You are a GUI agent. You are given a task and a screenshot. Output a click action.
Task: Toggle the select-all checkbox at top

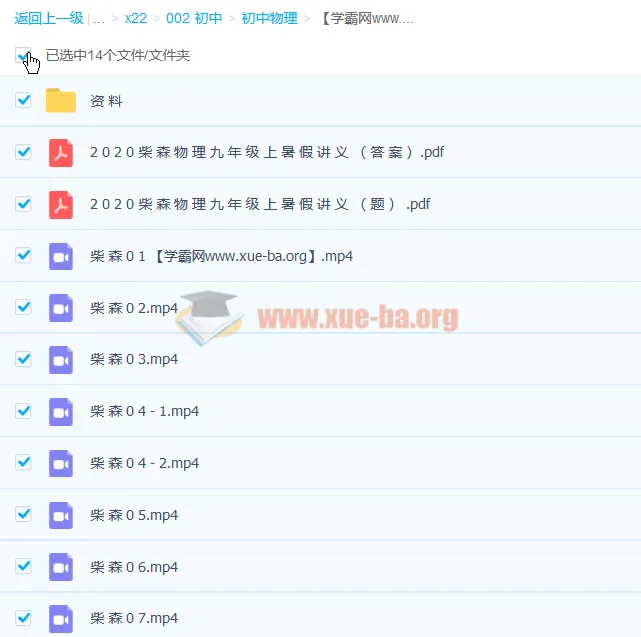23,55
